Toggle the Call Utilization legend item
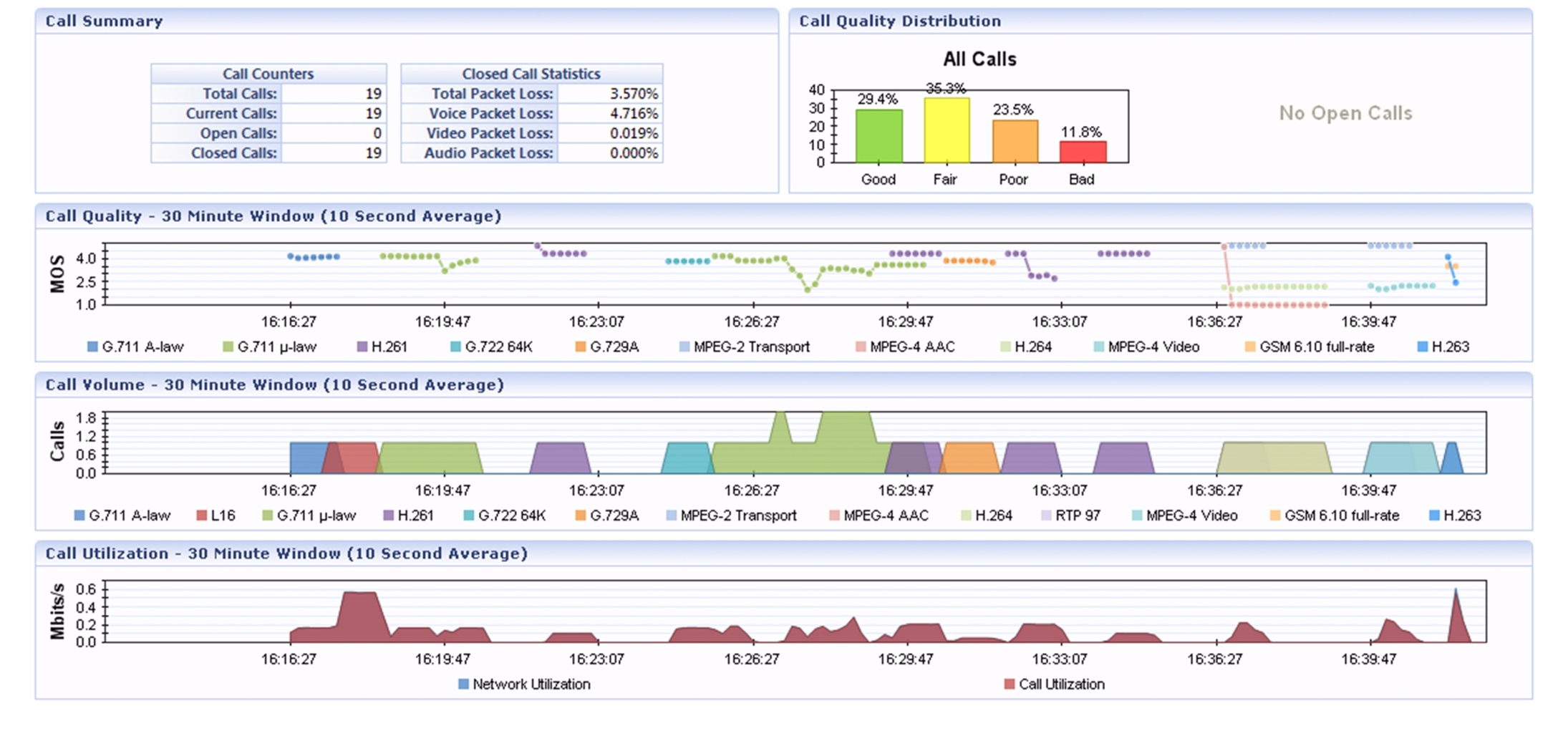This screenshot has height=736, width=1568. (x=1054, y=684)
